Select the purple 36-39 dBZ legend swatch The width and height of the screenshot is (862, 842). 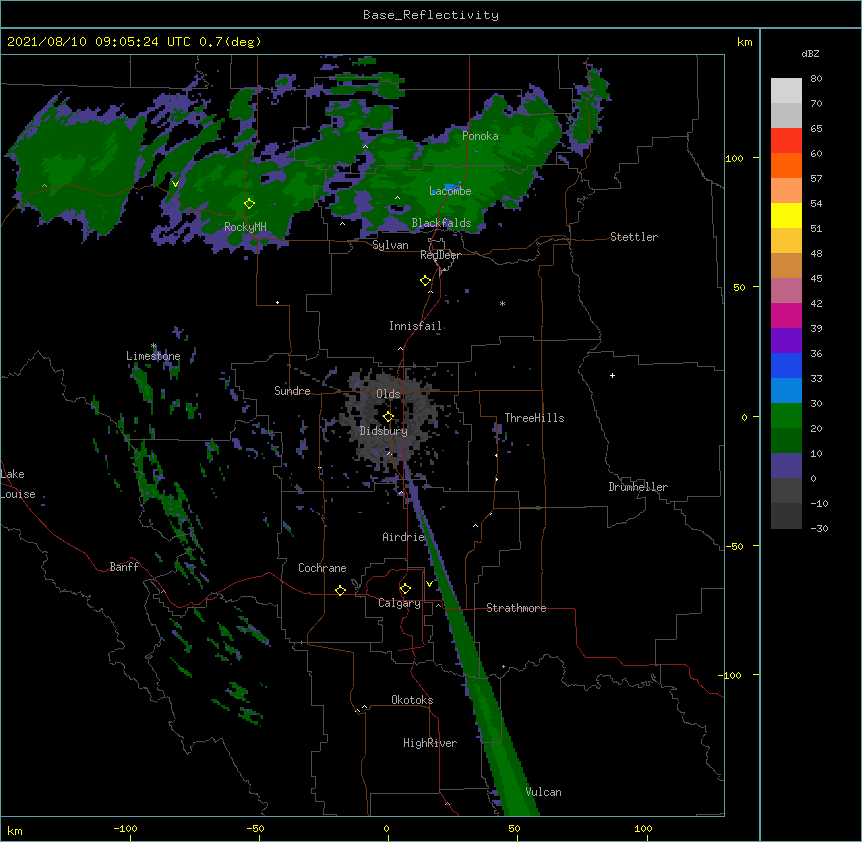(x=786, y=341)
